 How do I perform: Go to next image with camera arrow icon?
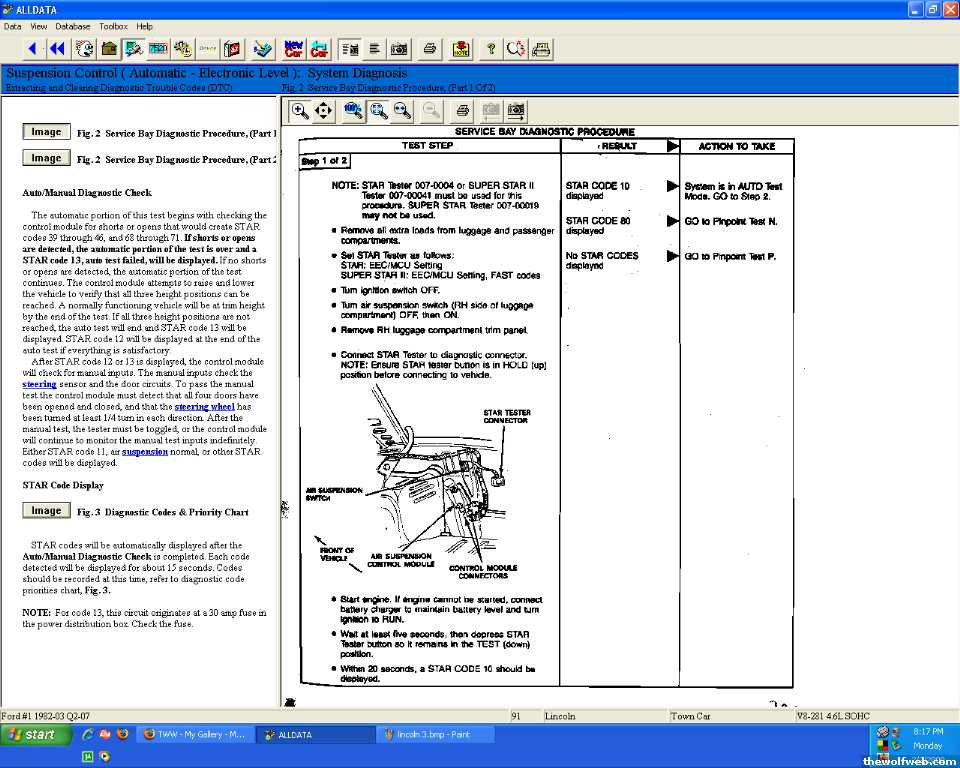tap(516, 111)
